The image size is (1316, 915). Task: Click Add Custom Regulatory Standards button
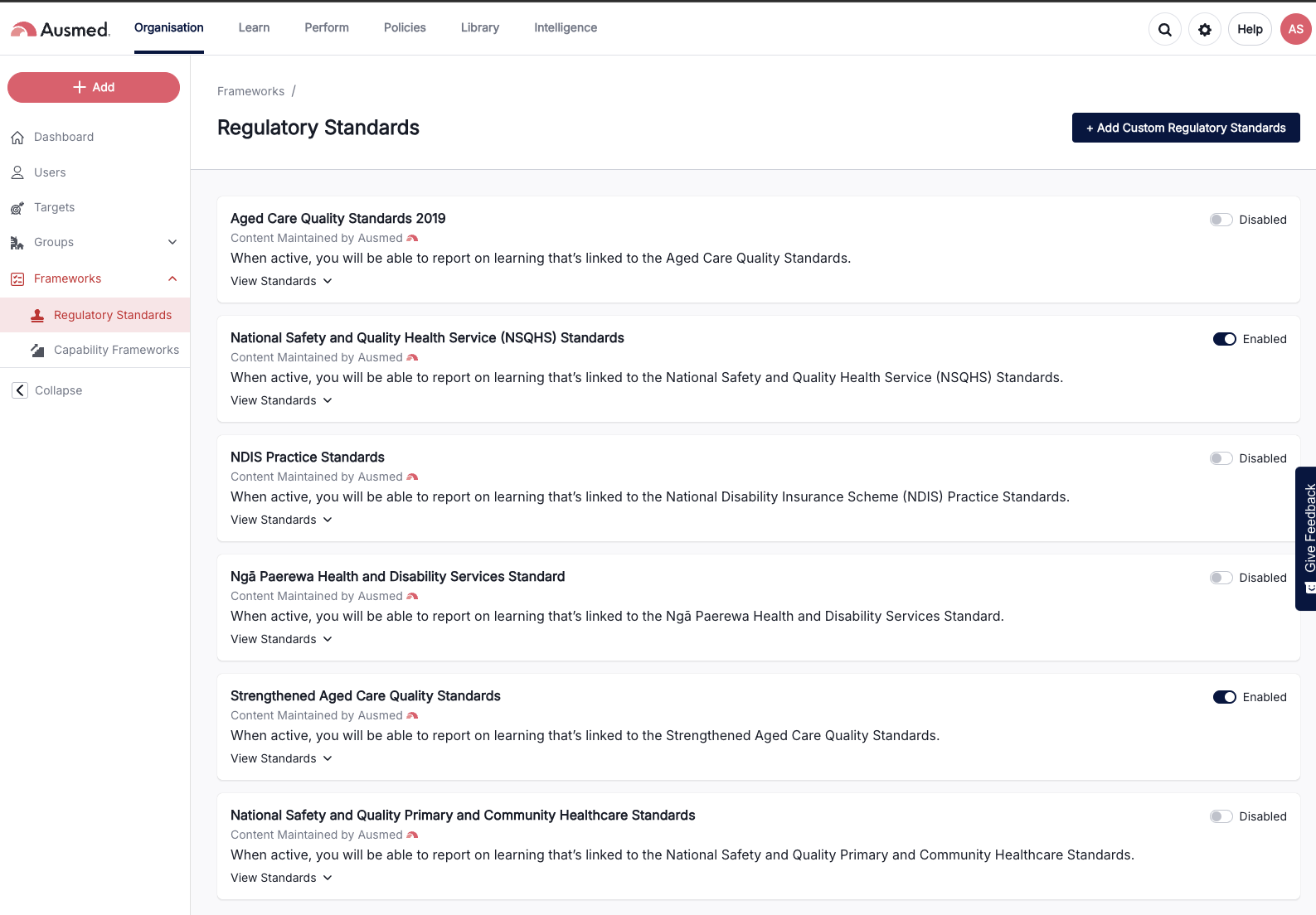coord(1185,128)
